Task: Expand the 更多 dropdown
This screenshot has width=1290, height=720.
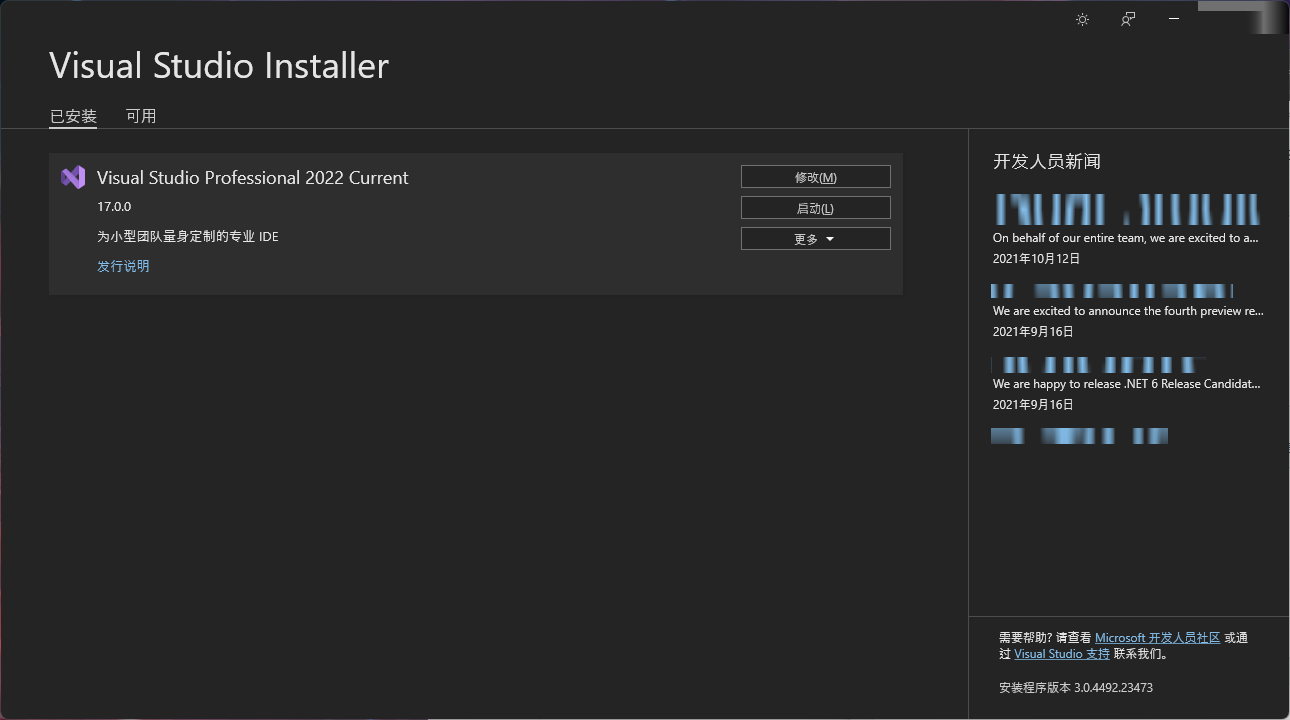Action: tap(815, 239)
